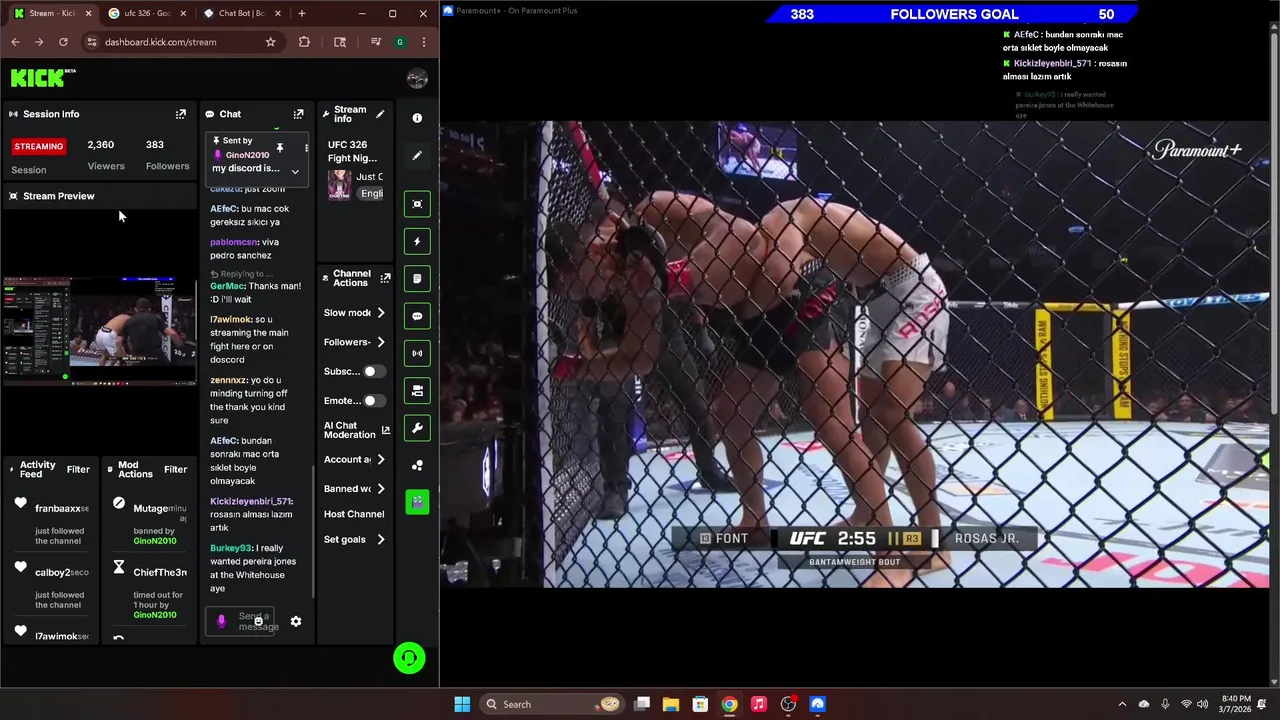Viewport: 1280px width, 720px height.
Task: Click the pencil edit icon in sidebar
Action: (x=417, y=155)
